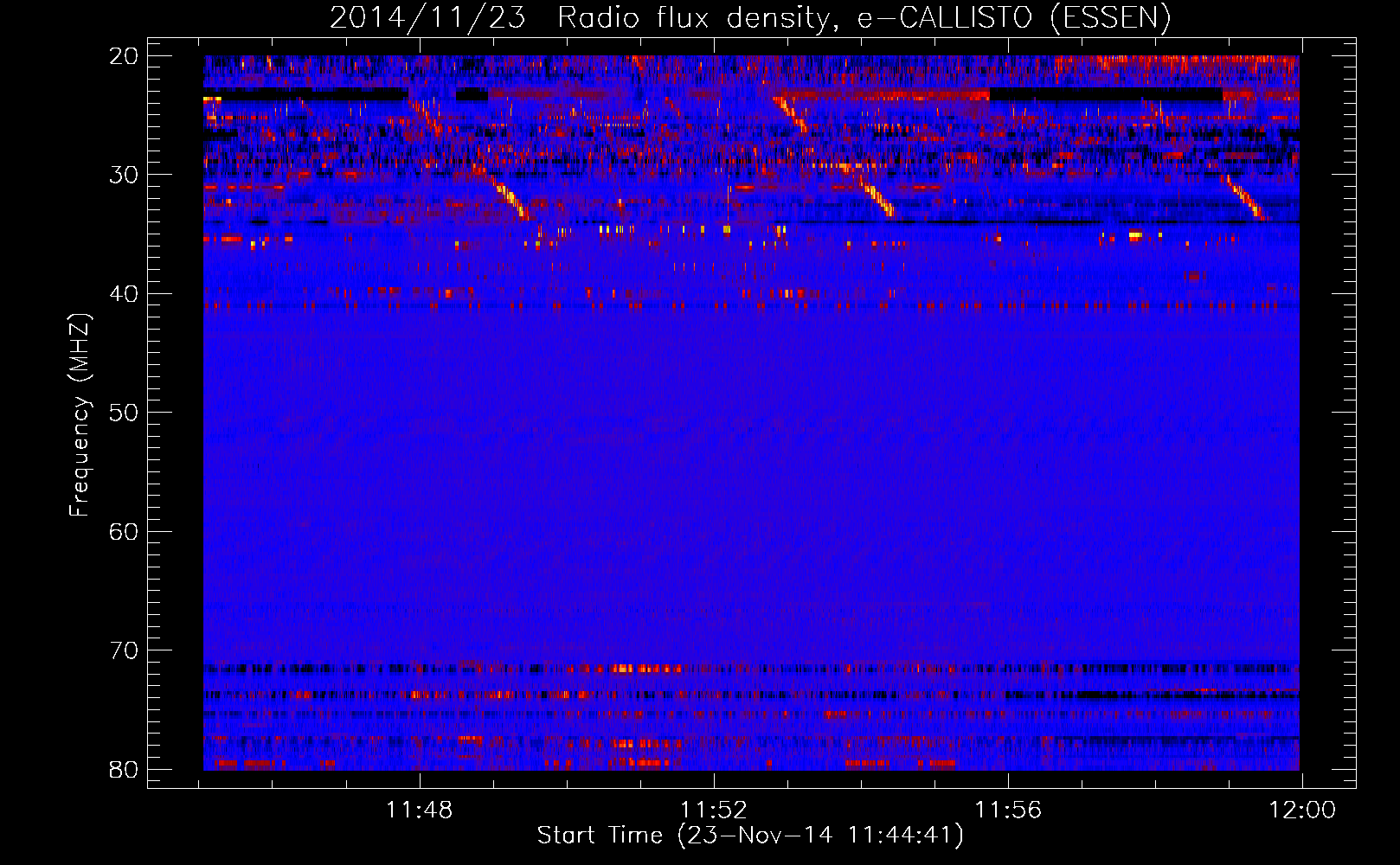This screenshot has width=1400, height=865.
Task: Click the 80 frequency tick label
Action: (x=125, y=769)
